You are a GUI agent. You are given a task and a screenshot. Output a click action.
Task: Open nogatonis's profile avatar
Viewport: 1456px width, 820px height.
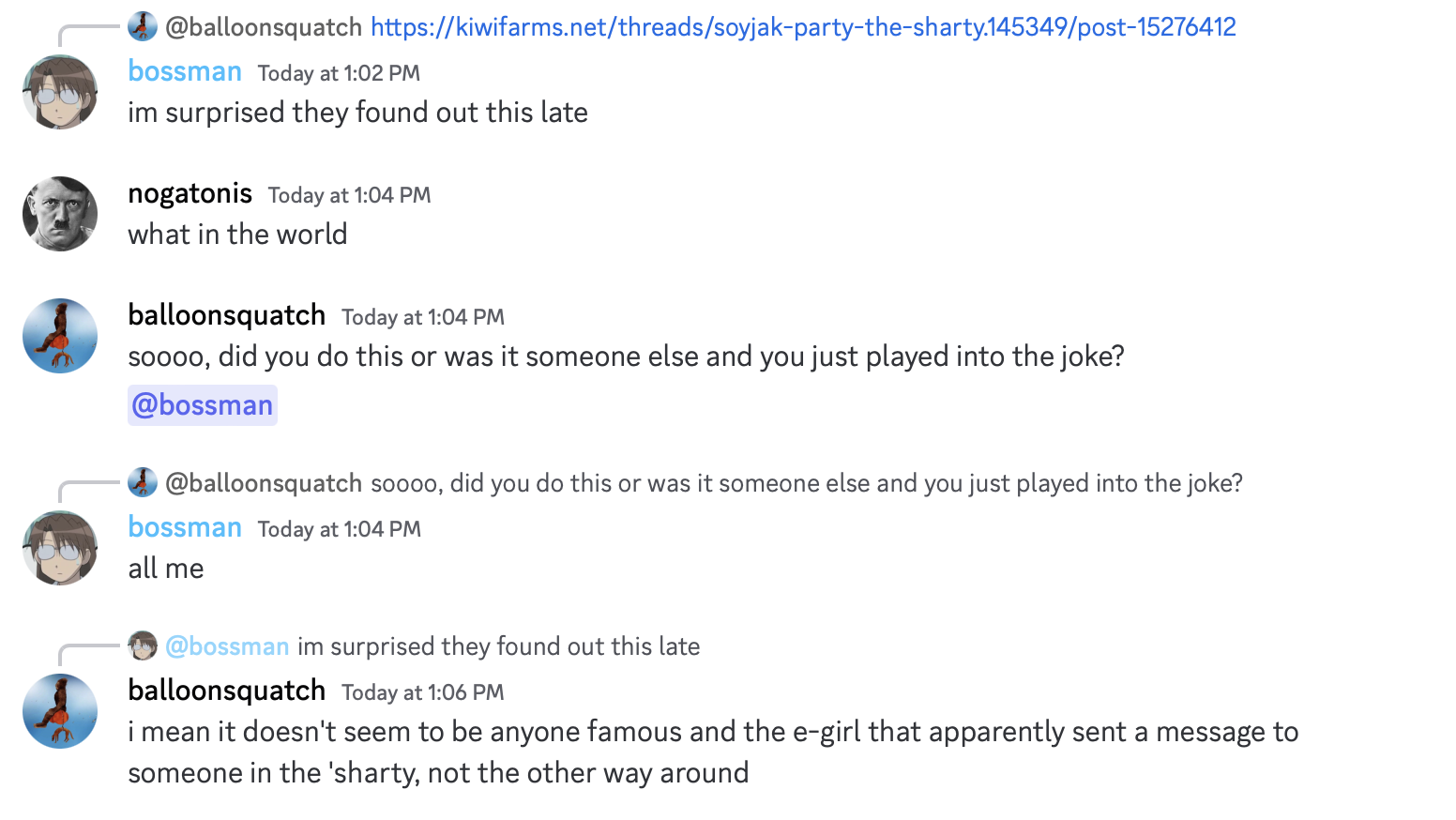(60, 214)
